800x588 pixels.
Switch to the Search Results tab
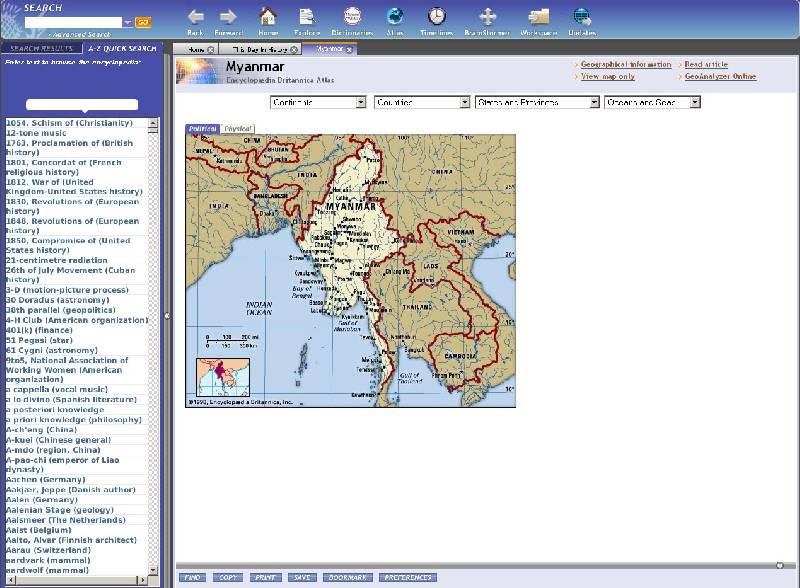pos(41,48)
